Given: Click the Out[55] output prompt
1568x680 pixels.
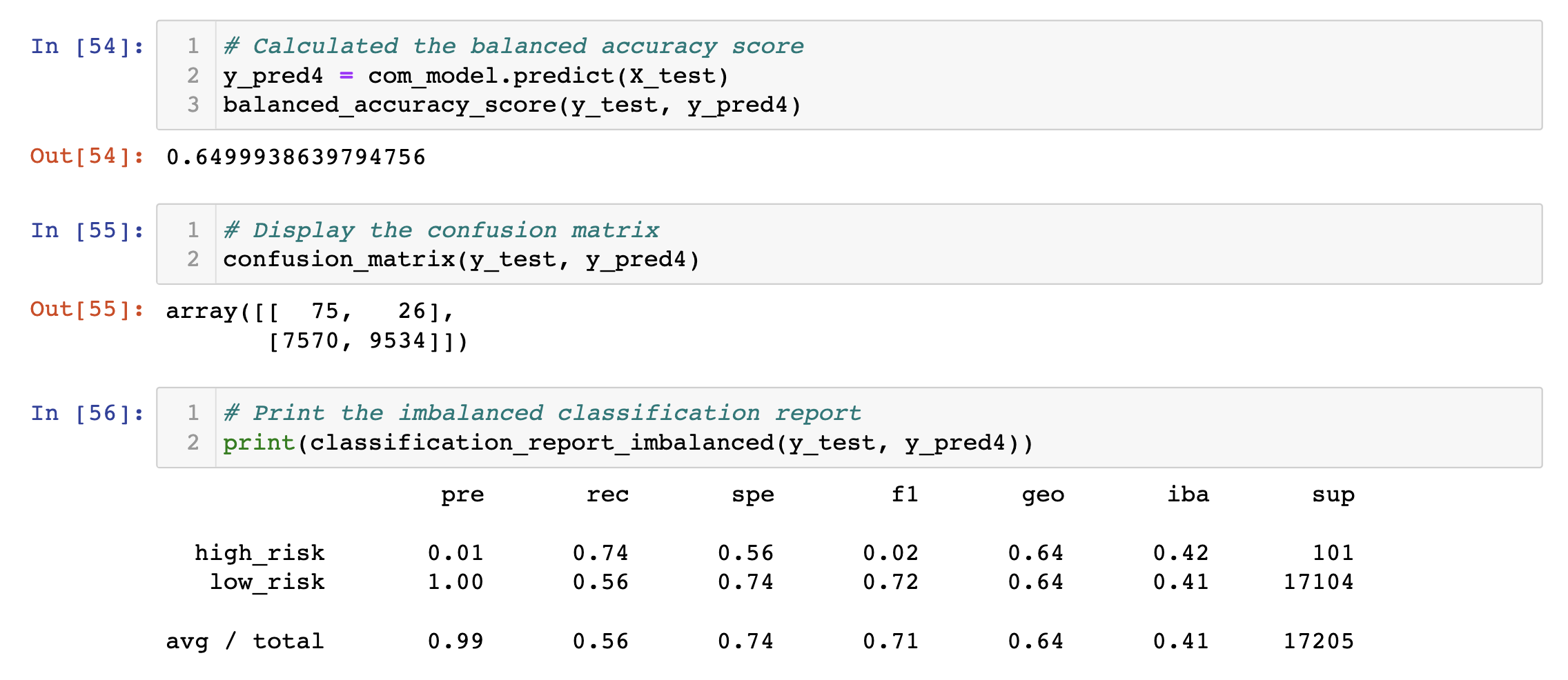Looking at the screenshot, I should click(x=88, y=310).
